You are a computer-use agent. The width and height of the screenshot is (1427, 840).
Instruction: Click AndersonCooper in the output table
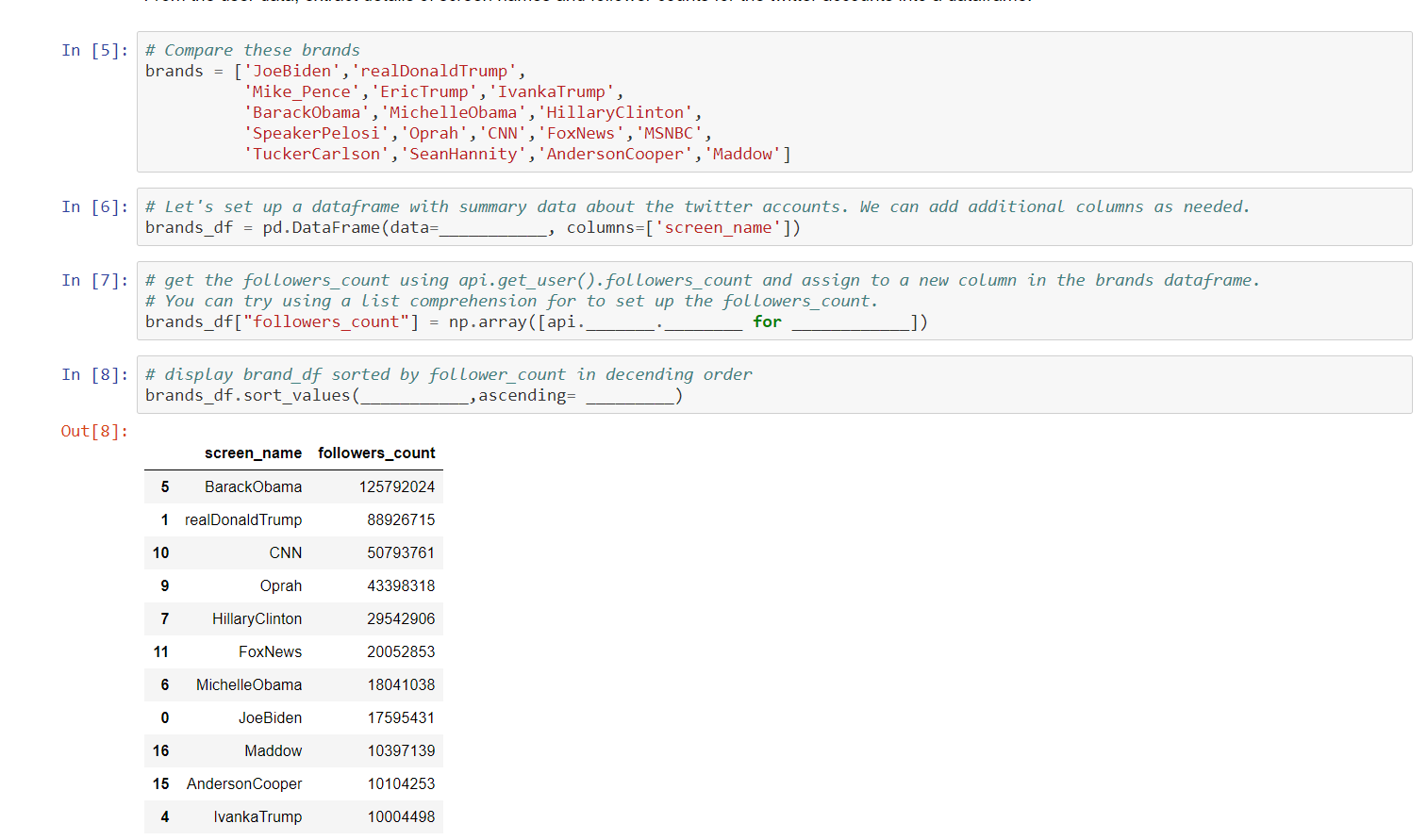pyautogui.click(x=244, y=784)
